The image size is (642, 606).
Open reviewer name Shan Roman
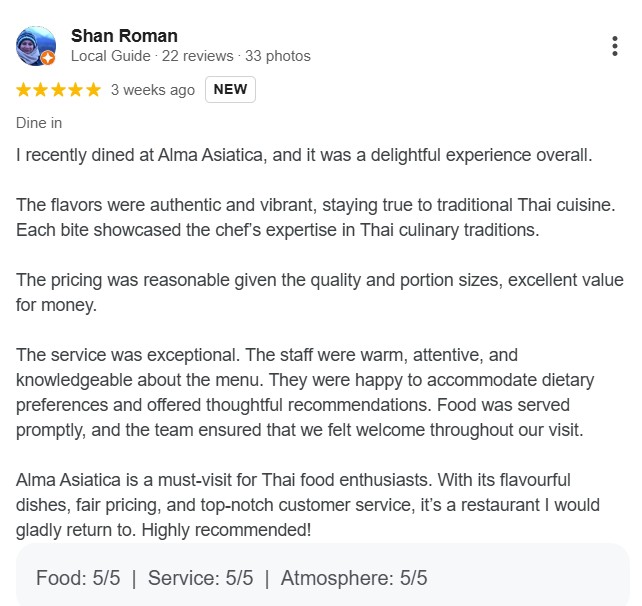click(x=124, y=36)
